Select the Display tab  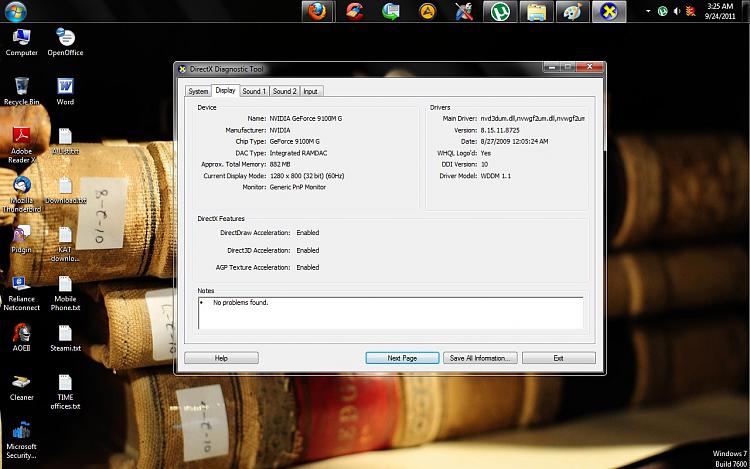225,90
